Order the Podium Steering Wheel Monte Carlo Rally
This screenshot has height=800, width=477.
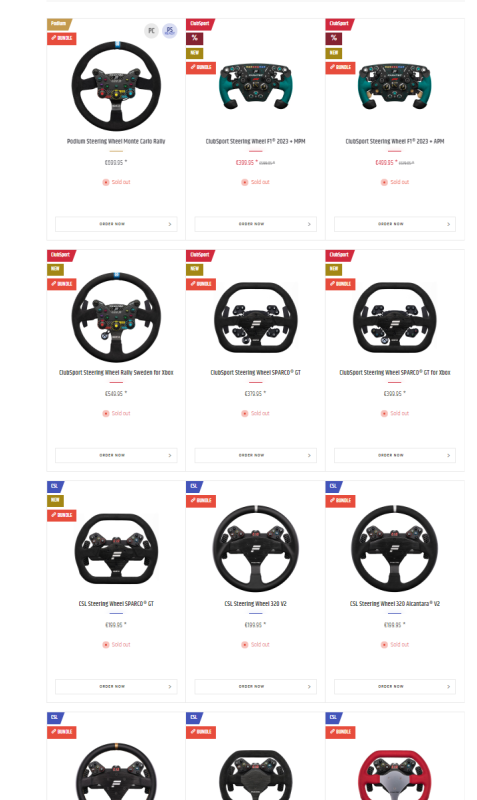tap(116, 224)
